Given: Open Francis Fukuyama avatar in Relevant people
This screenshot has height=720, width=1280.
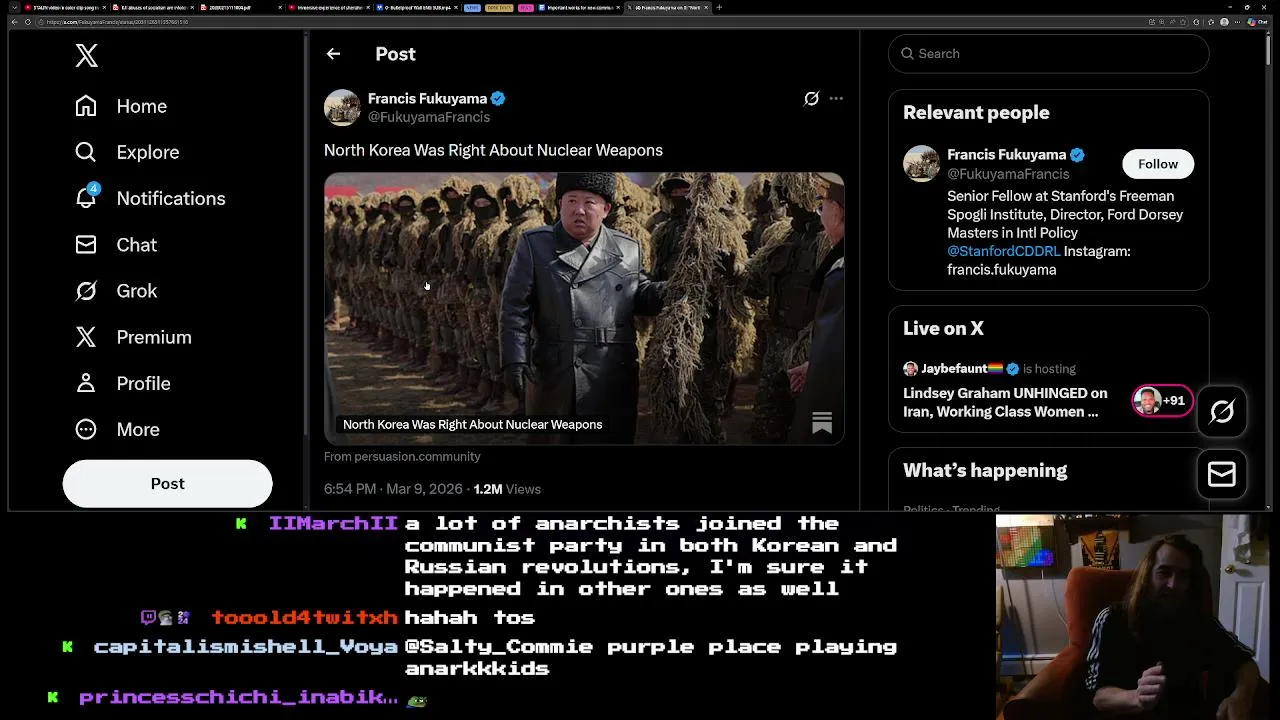Looking at the screenshot, I should (x=921, y=164).
